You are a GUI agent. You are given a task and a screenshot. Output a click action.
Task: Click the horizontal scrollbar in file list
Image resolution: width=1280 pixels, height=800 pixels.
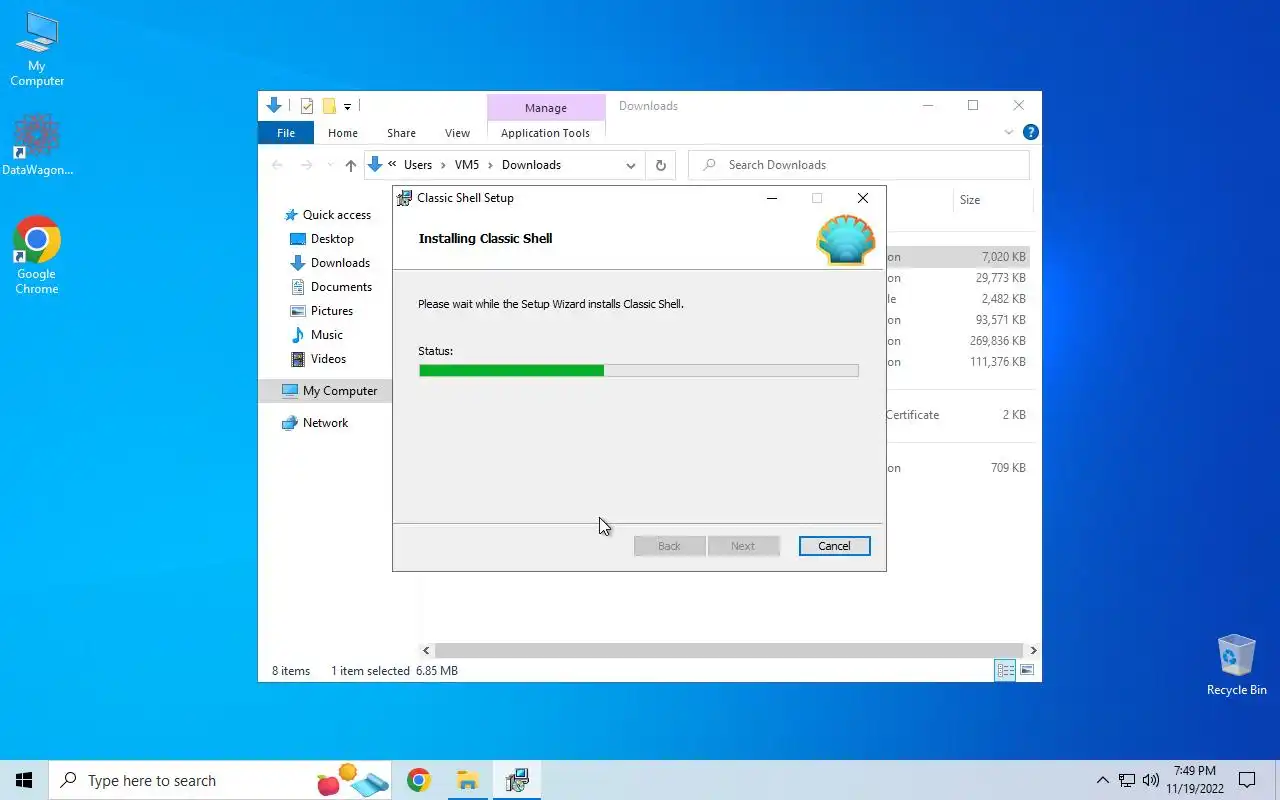729,650
